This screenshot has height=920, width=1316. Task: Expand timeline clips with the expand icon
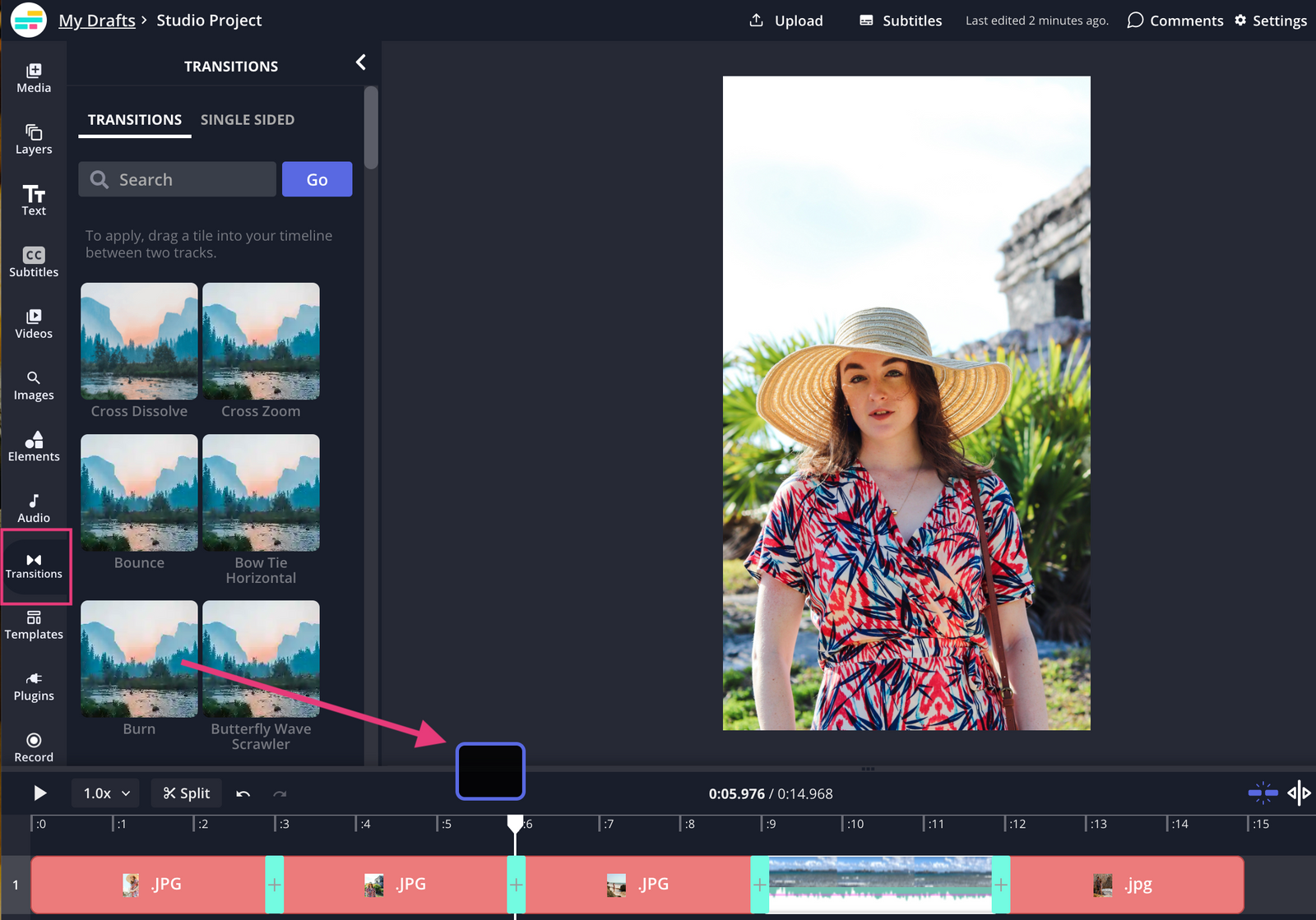(x=1300, y=793)
